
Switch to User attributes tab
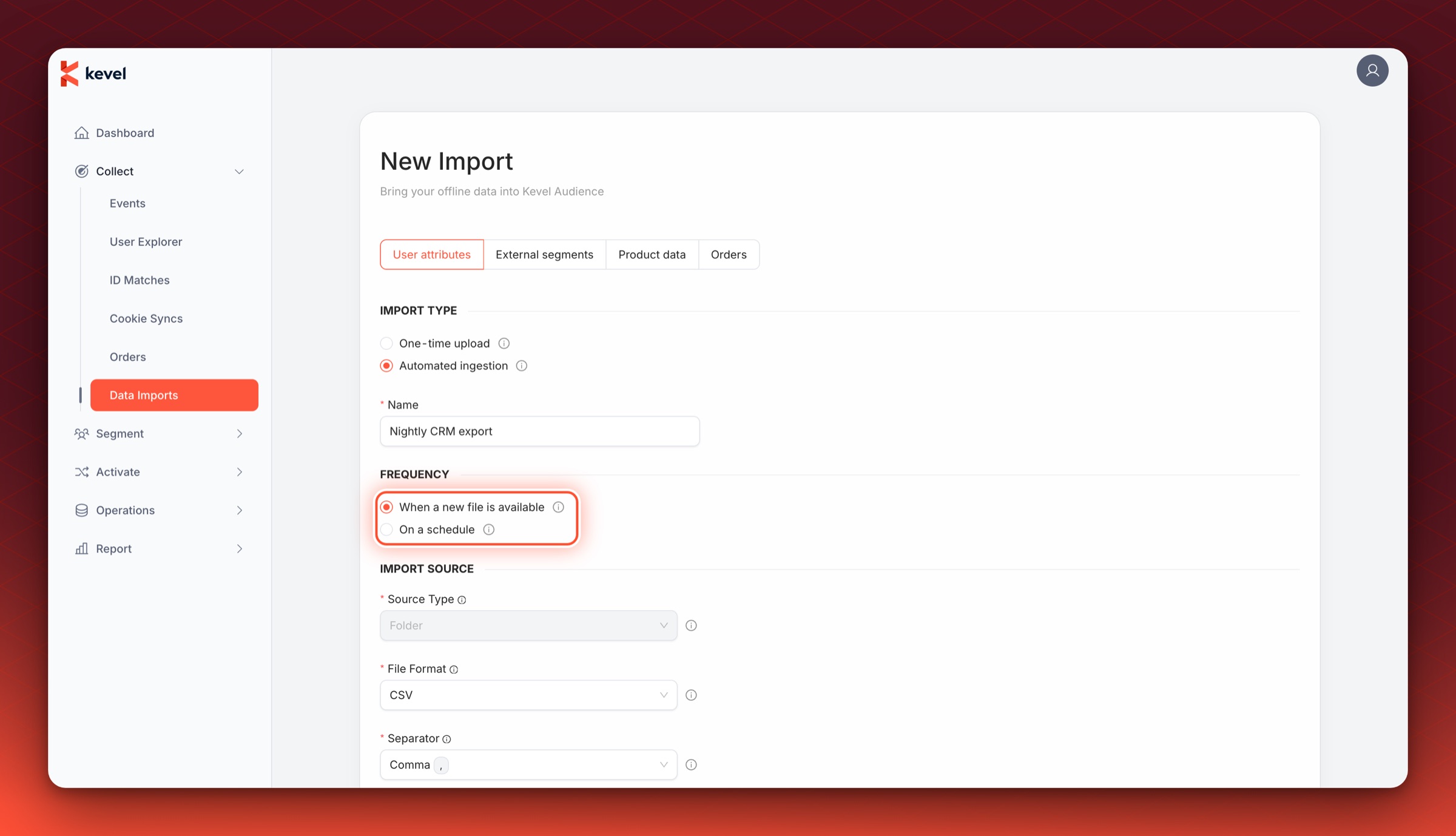[432, 255]
